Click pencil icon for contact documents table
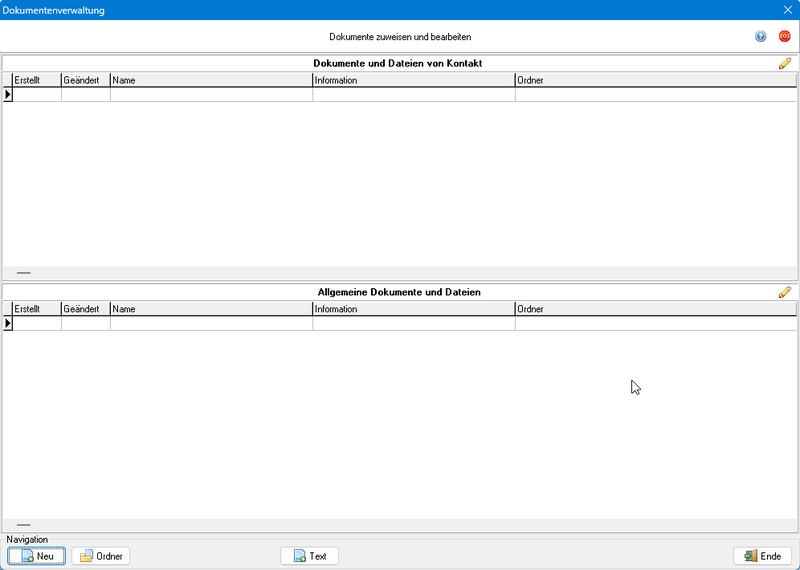Image resolution: width=800 pixels, height=570 pixels. point(785,64)
